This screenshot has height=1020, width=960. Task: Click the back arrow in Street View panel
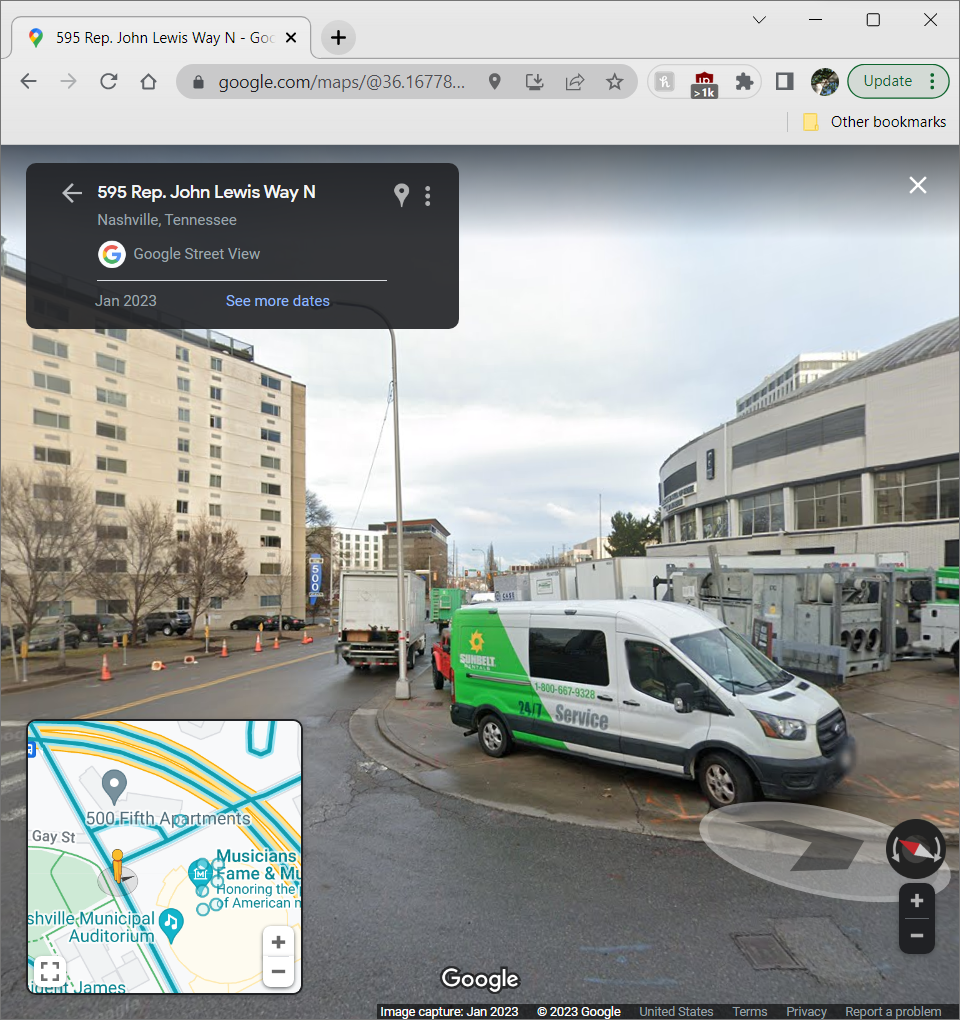click(x=71, y=193)
